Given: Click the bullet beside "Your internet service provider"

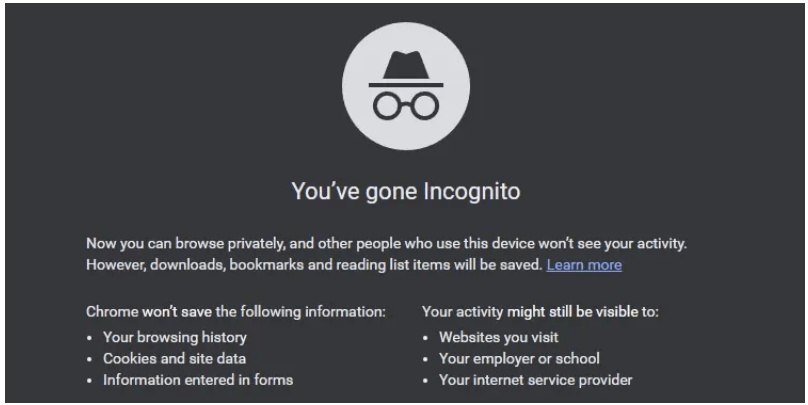Looking at the screenshot, I should tap(426, 381).
